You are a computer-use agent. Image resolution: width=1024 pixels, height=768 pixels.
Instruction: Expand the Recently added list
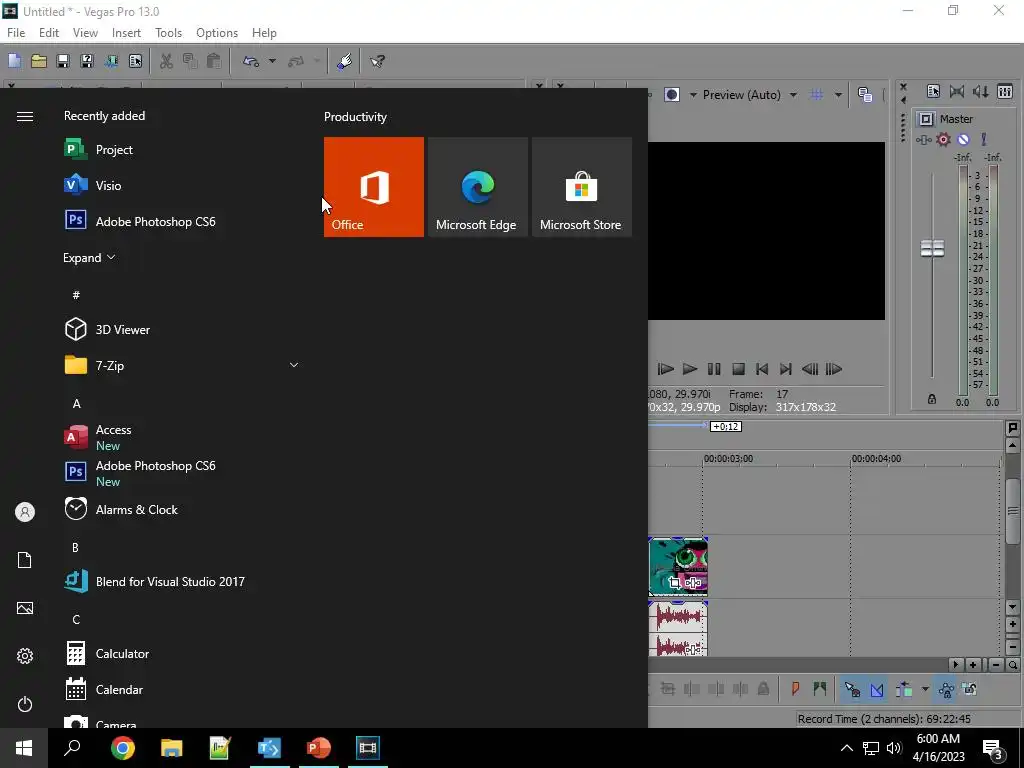click(89, 257)
